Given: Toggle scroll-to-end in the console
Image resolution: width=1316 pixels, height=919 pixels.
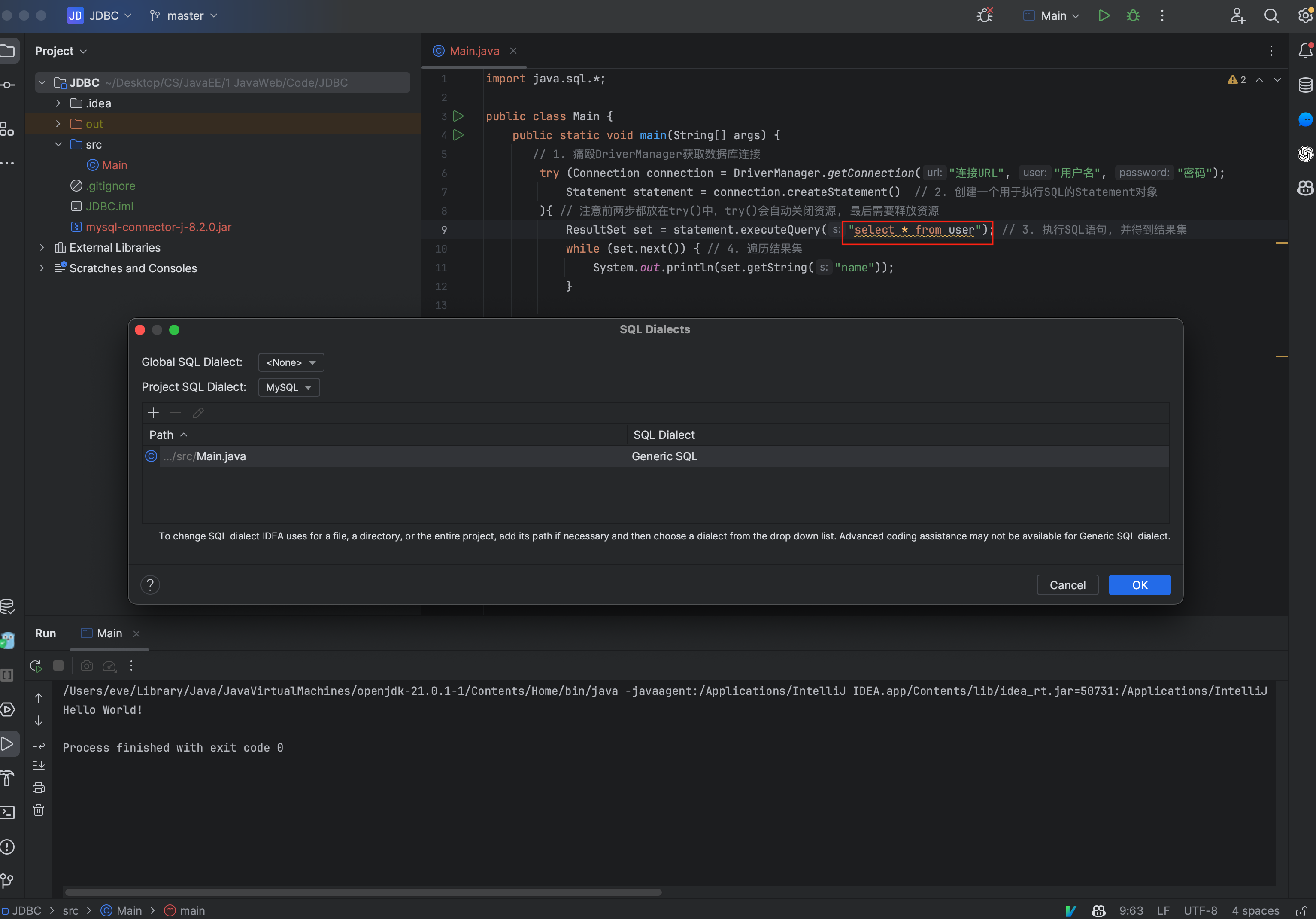Looking at the screenshot, I should tap(39, 764).
